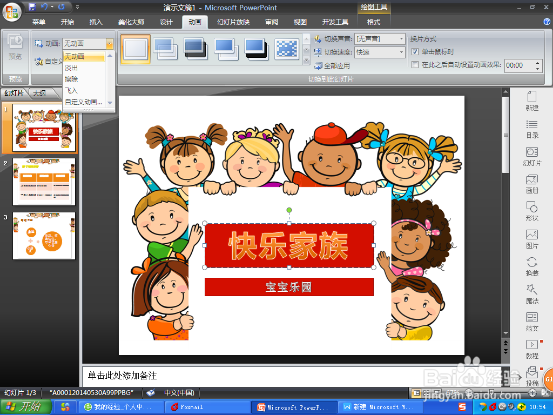The height and width of the screenshot is (415, 553).
Task: Click the Preview (预览) animation button
Action: [15, 48]
